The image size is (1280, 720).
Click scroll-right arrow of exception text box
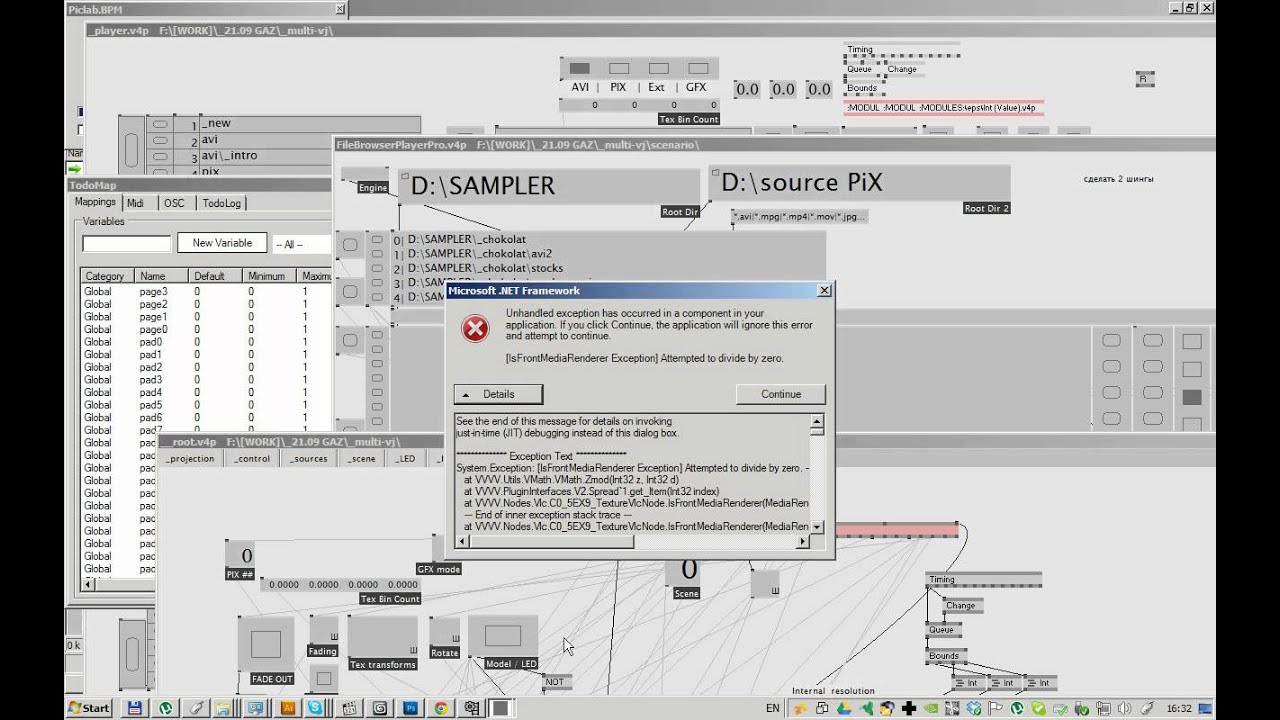802,542
